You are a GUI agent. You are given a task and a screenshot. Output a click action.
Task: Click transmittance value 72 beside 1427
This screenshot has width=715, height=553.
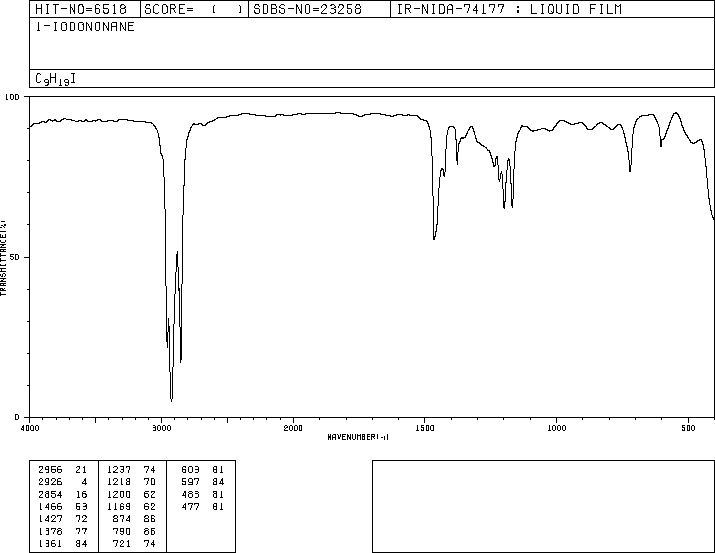pos(81,519)
